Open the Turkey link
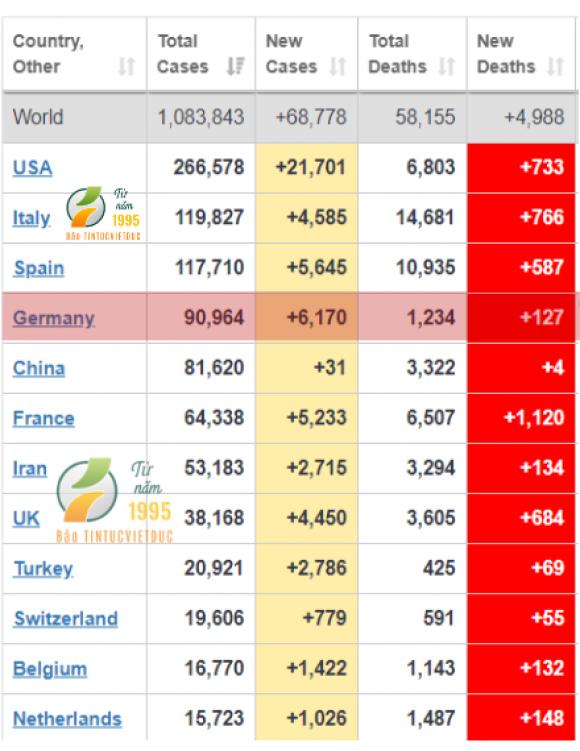580x751 pixels. point(44,569)
